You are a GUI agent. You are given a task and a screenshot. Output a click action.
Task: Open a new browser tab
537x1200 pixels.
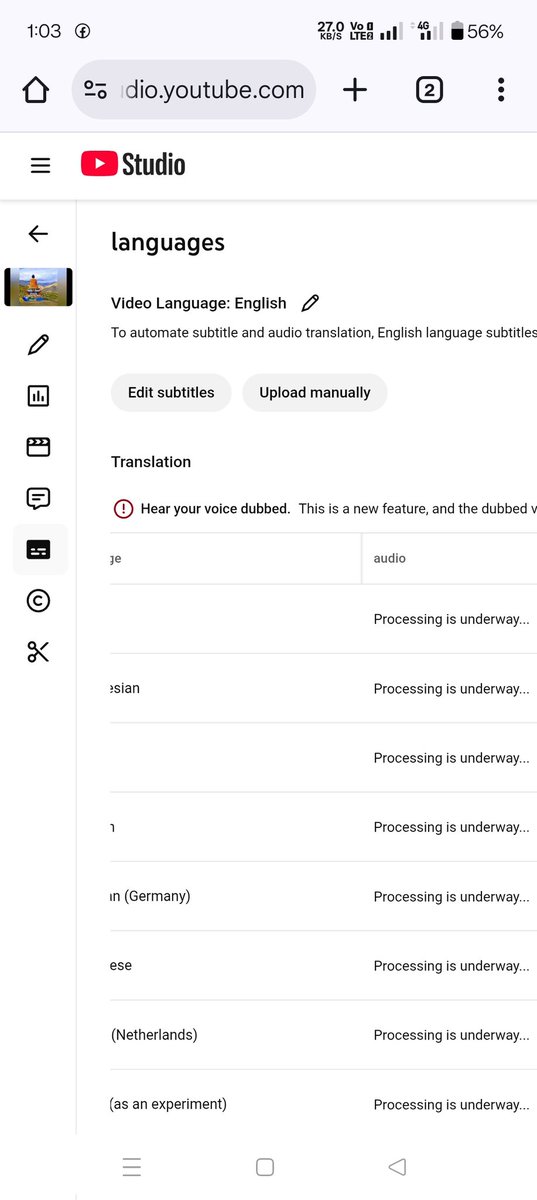tap(355, 90)
